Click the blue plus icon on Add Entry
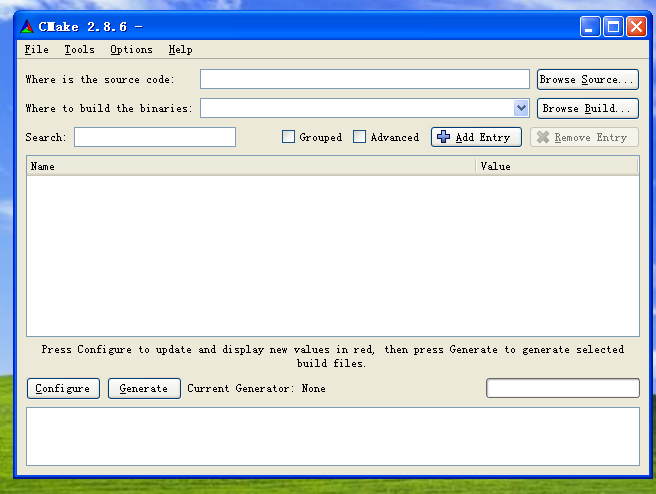The height and width of the screenshot is (494, 656). click(x=443, y=136)
